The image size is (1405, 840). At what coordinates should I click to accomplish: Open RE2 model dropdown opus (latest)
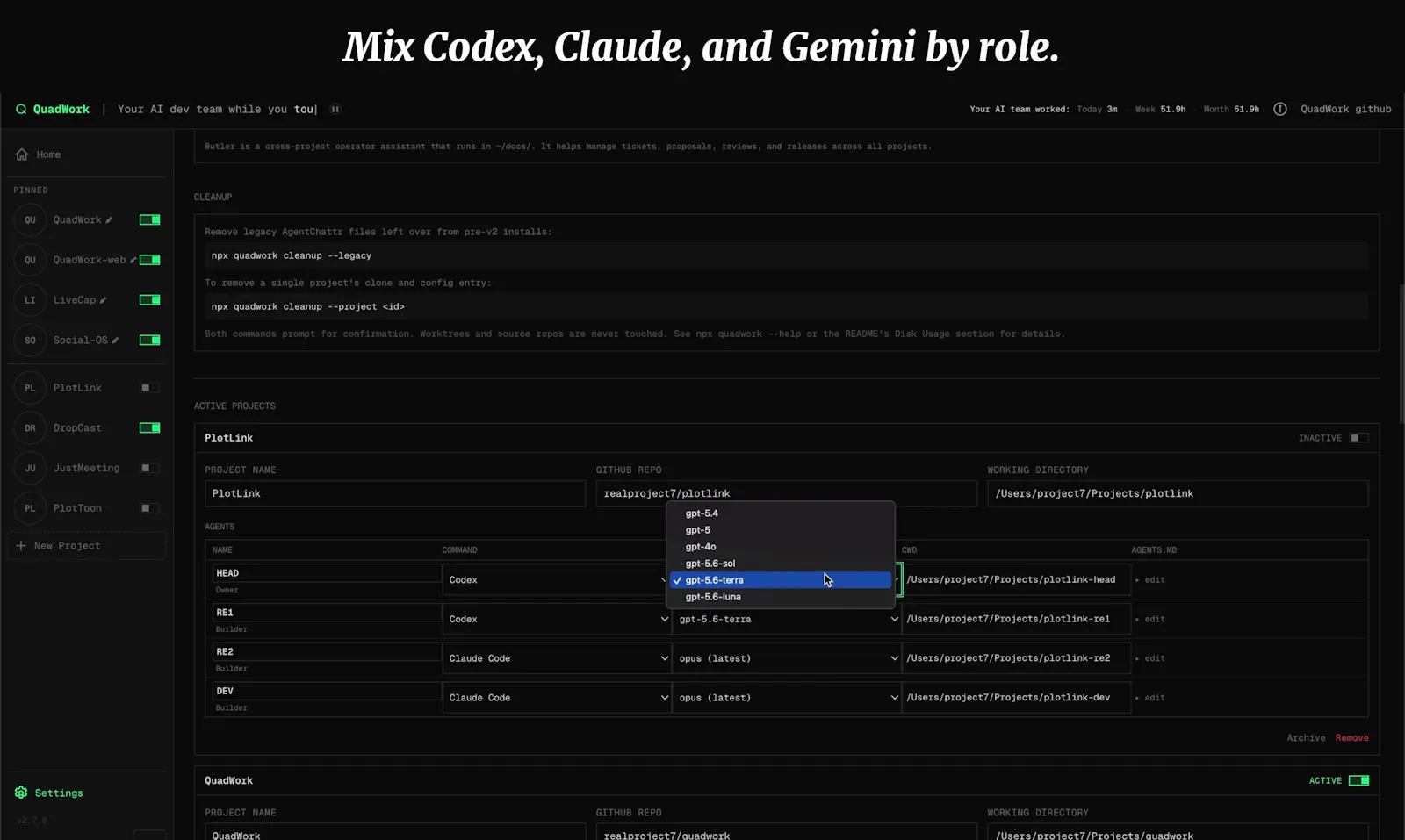point(787,658)
